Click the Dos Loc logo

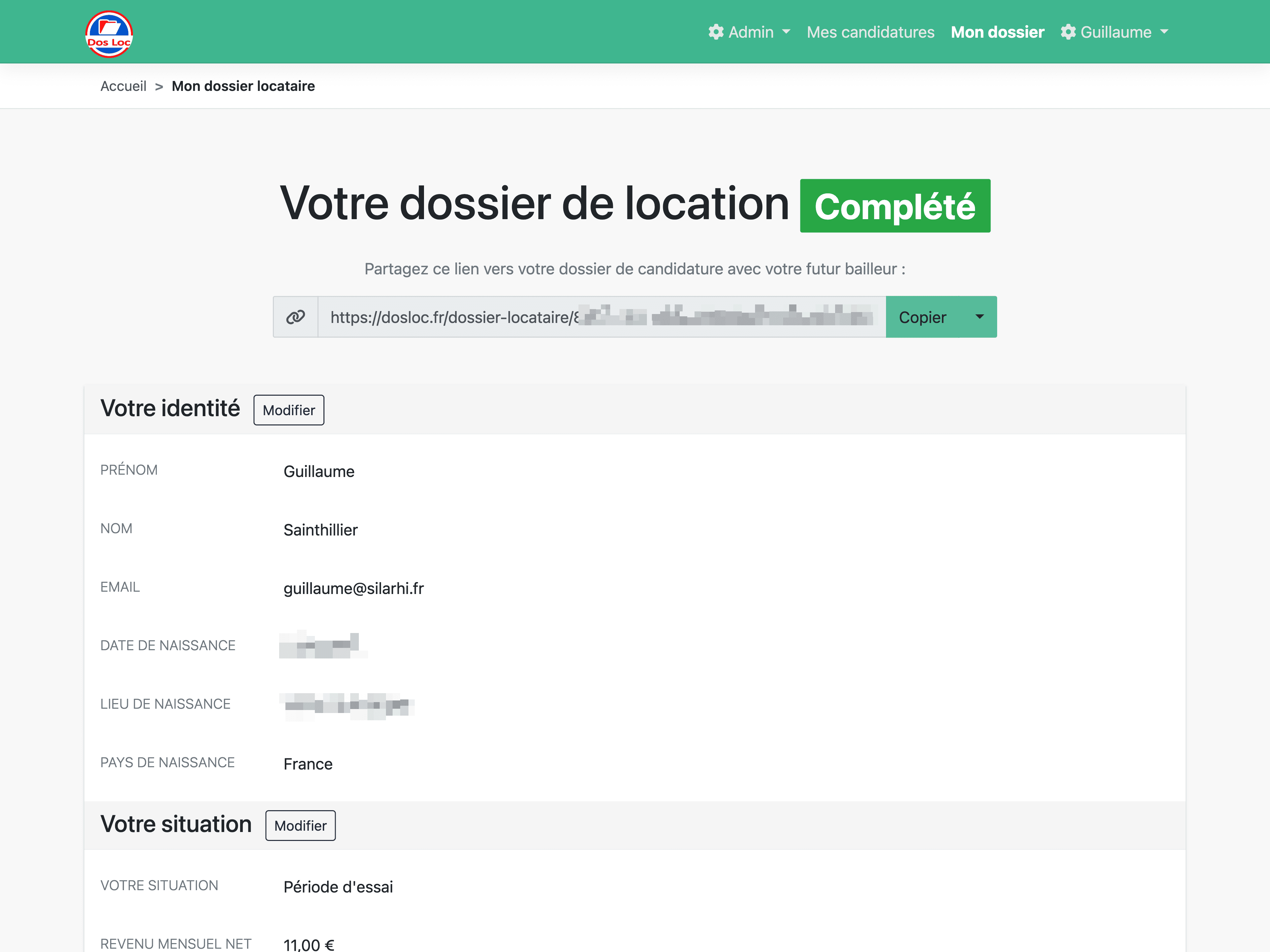109,33
